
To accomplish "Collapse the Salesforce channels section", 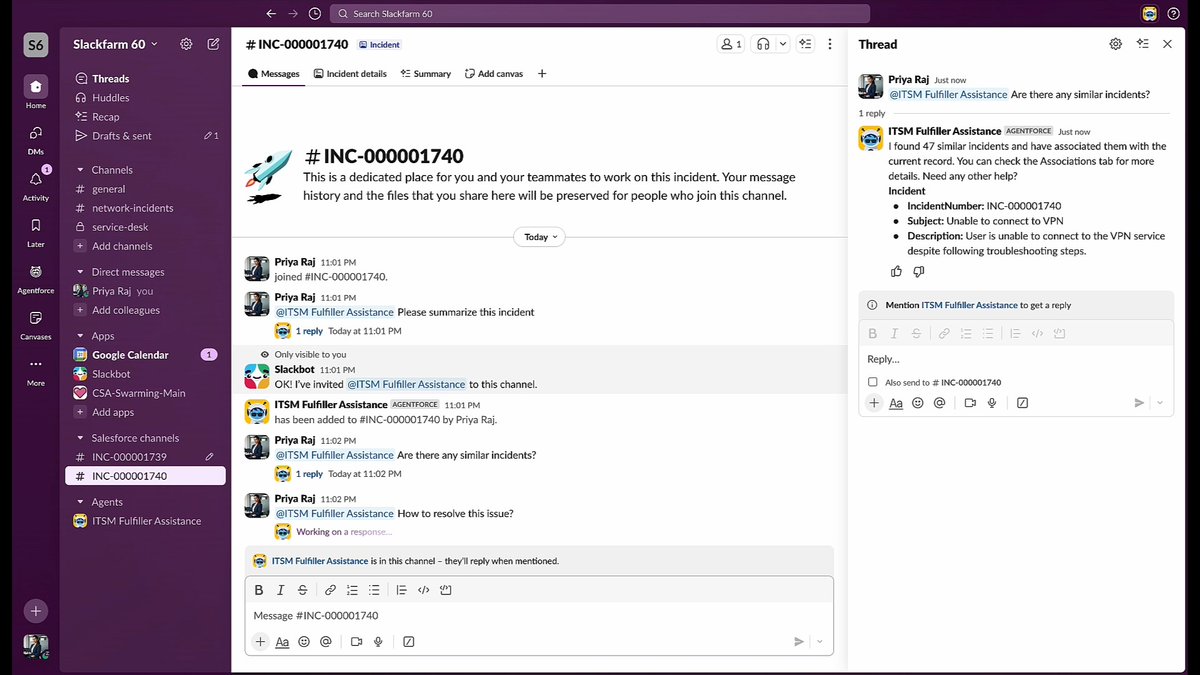I will (81, 438).
